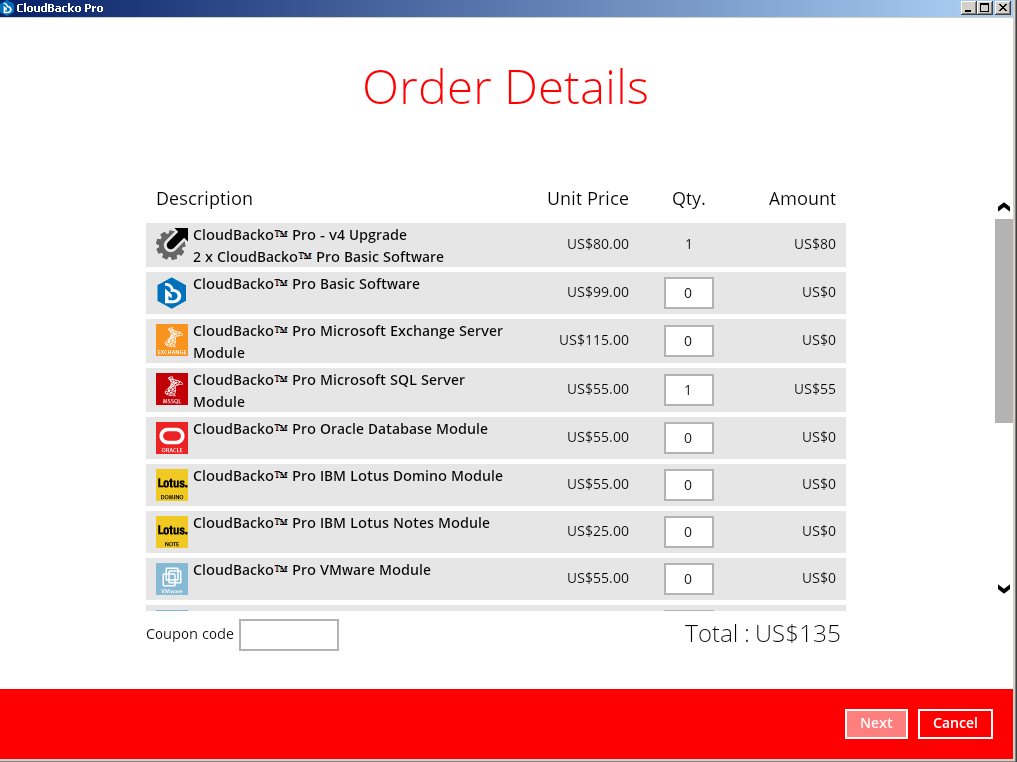Click 'CloudBacko Pro IBM Lotus Notes Module' text
Screen dimensions: 1017x762
[x=341, y=523]
